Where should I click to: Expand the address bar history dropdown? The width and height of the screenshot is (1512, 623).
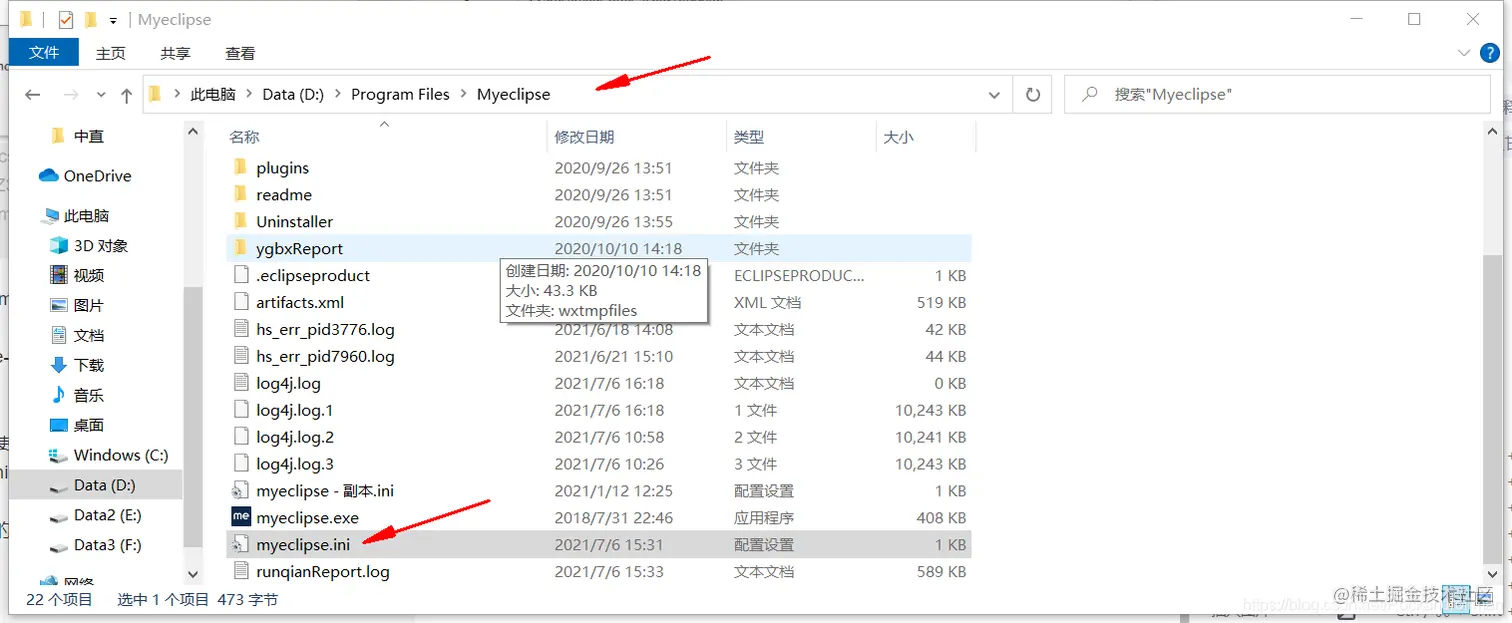(994, 95)
